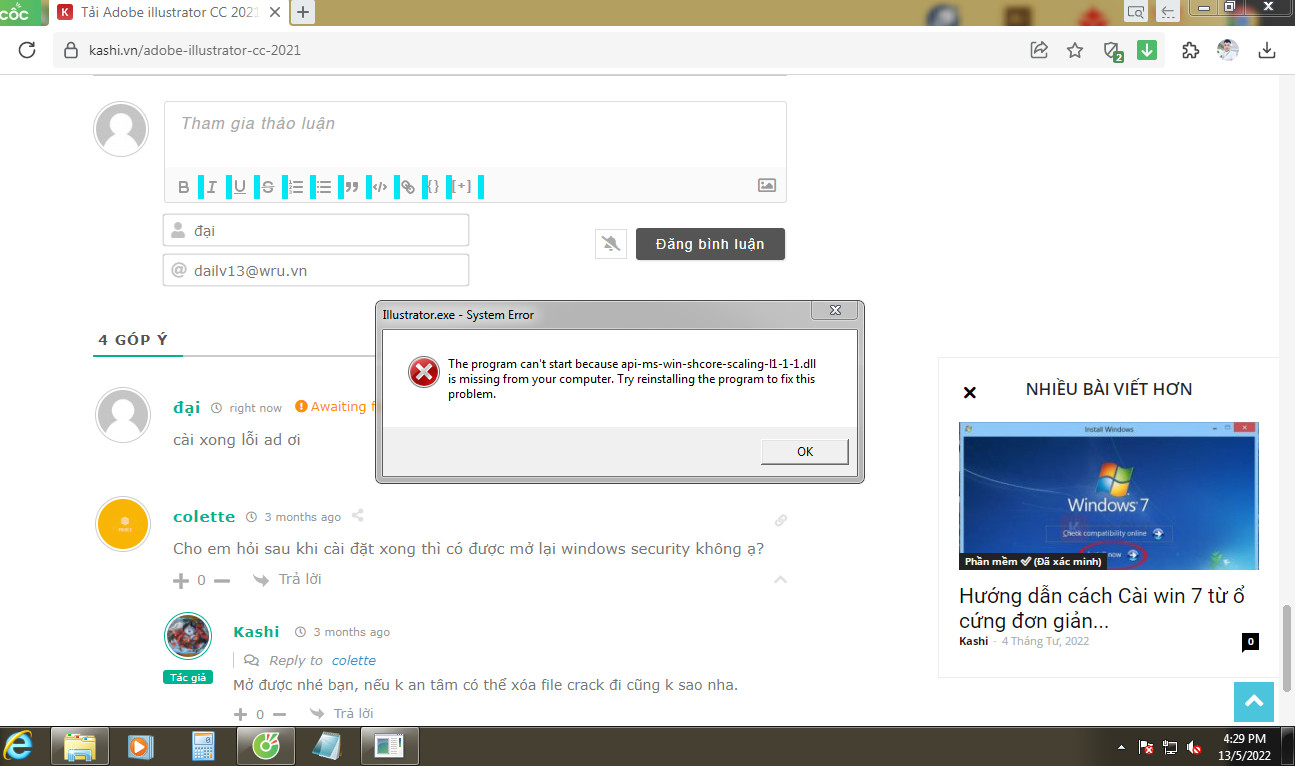Screen dimensions: 1295x766
Task: Open the Windows 7 install thumbnail
Action: click(x=1109, y=495)
